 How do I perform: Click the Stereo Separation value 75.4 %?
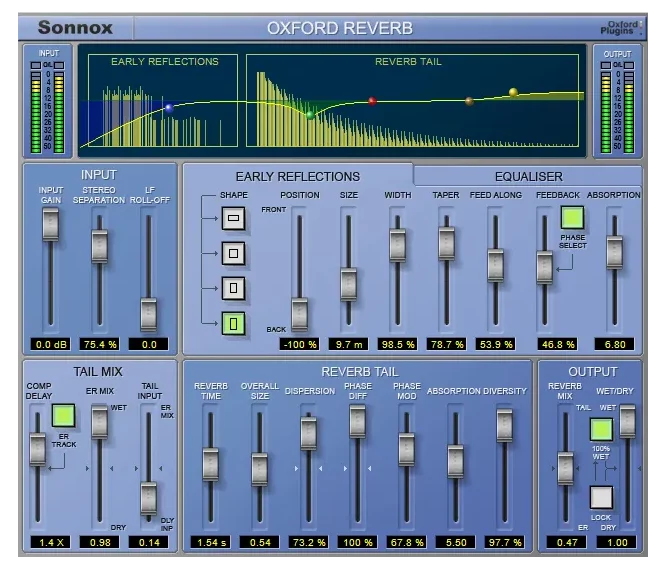100,344
